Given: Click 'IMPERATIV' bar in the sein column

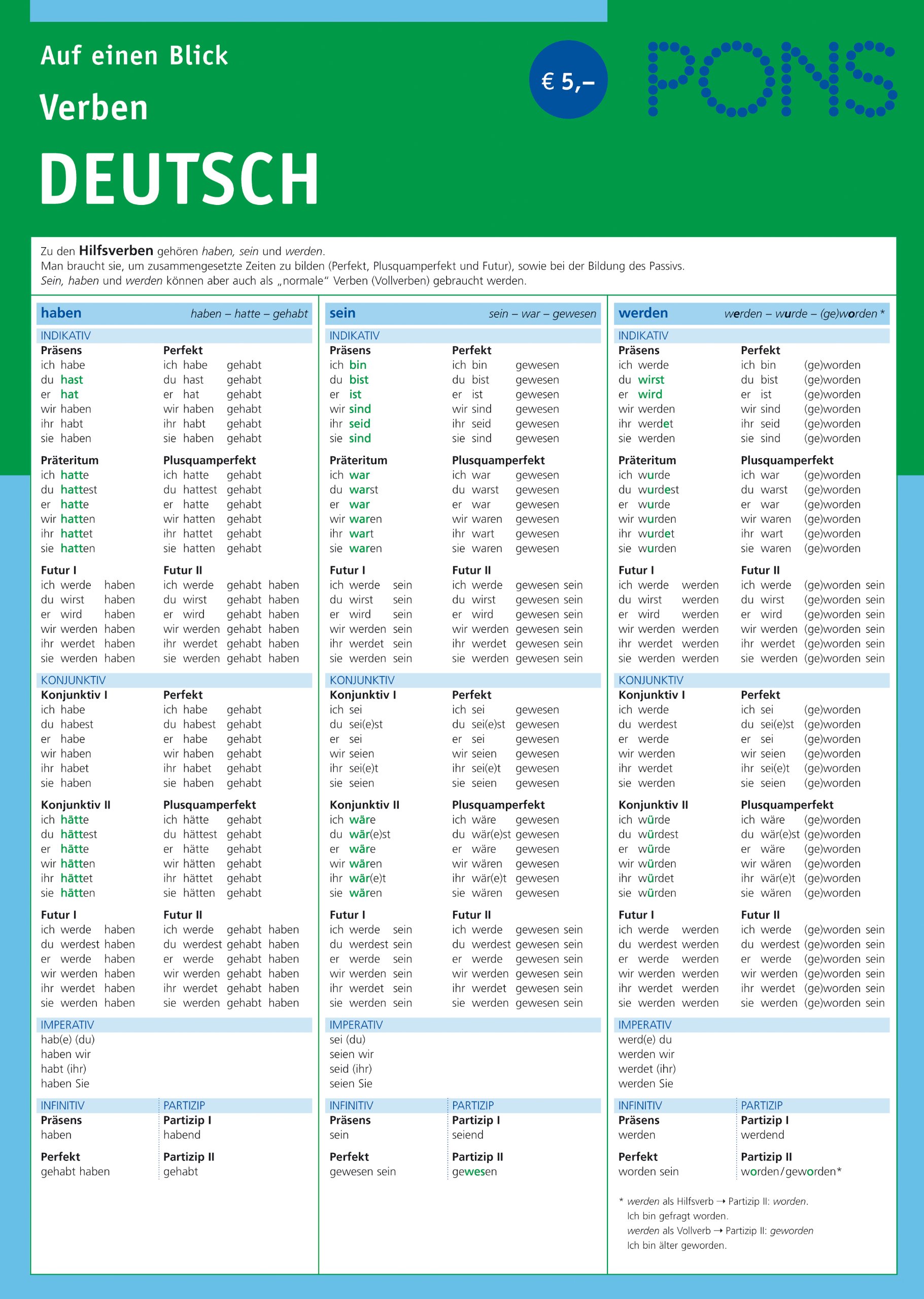Looking at the screenshot, I should tap(463, 1025).
